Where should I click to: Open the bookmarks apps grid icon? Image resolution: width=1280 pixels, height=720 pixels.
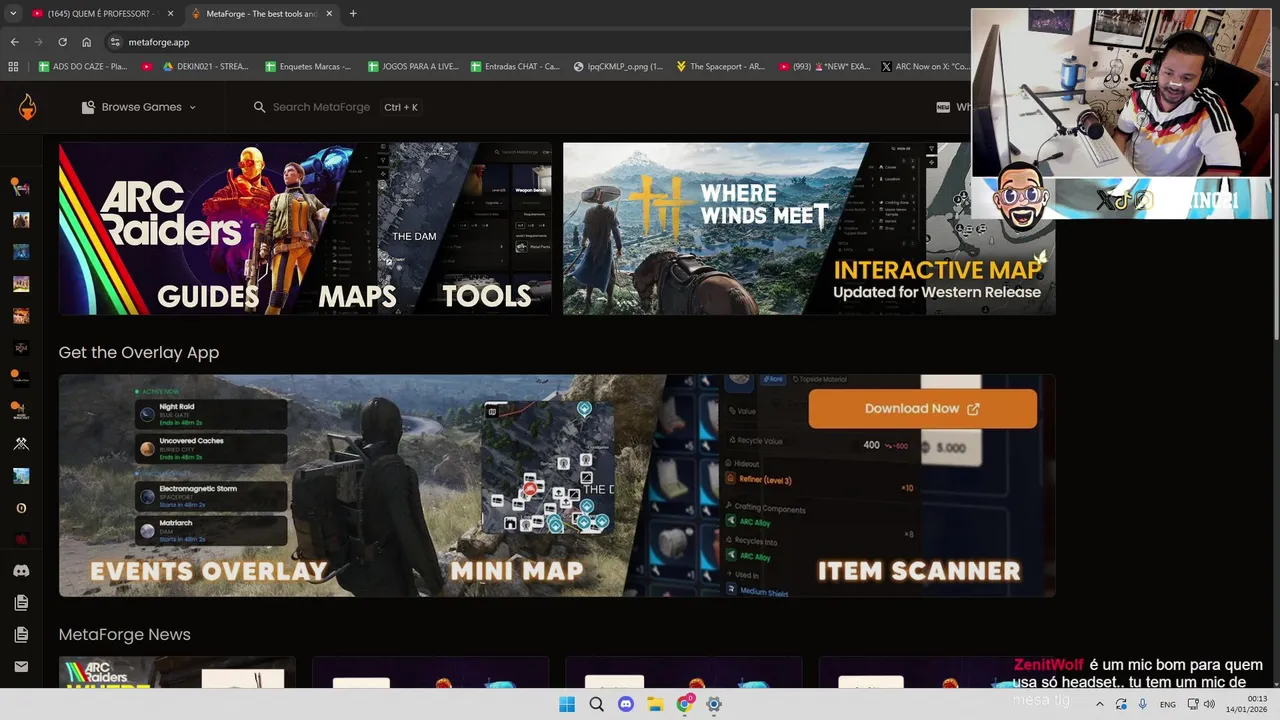click(x=13, y=67)
